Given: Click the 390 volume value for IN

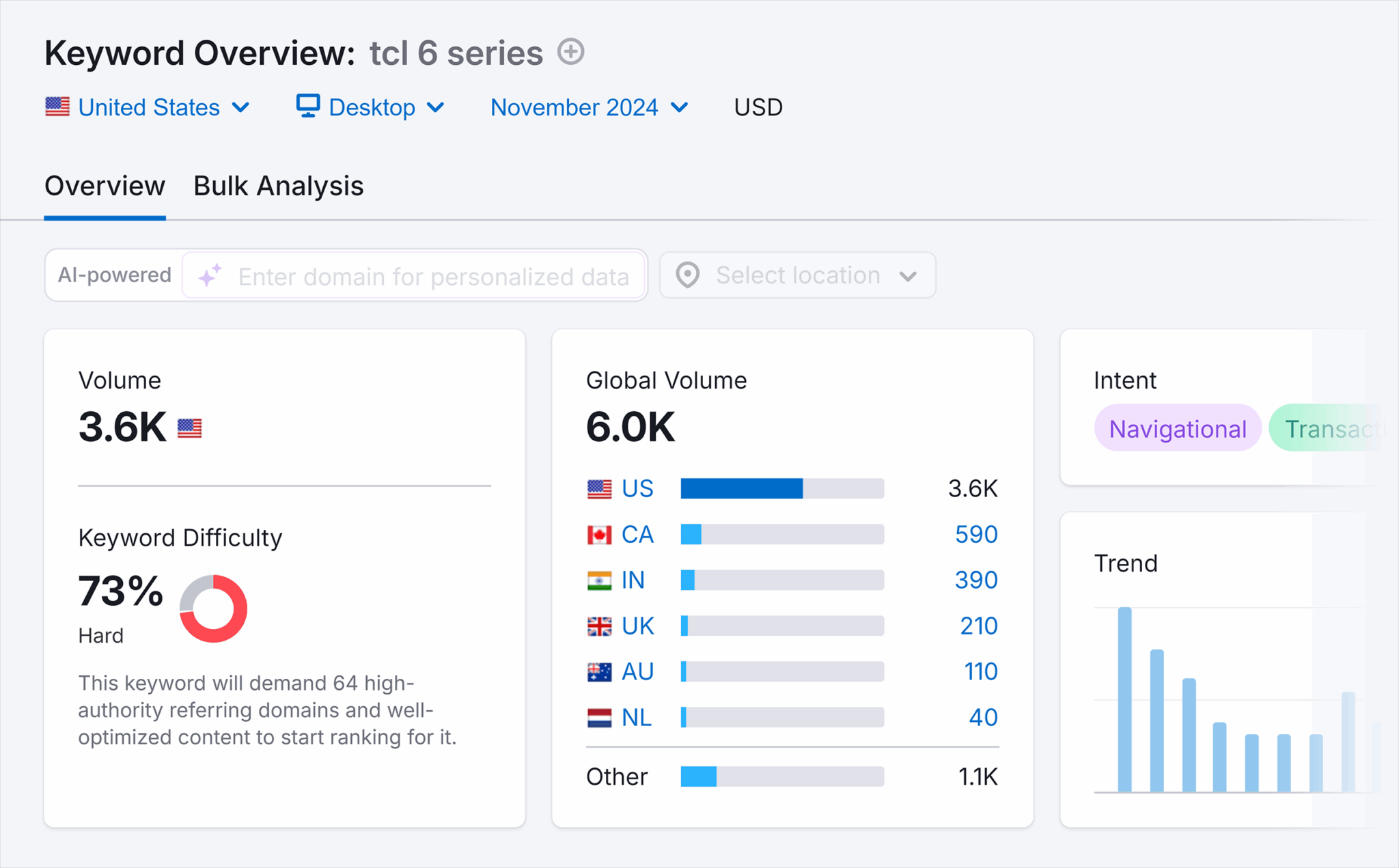Looking at the screenshot, I should 976,580.
